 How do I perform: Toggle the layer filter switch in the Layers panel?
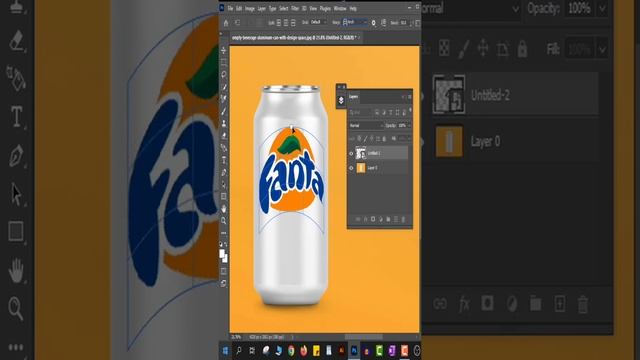(x=410, y=110)
